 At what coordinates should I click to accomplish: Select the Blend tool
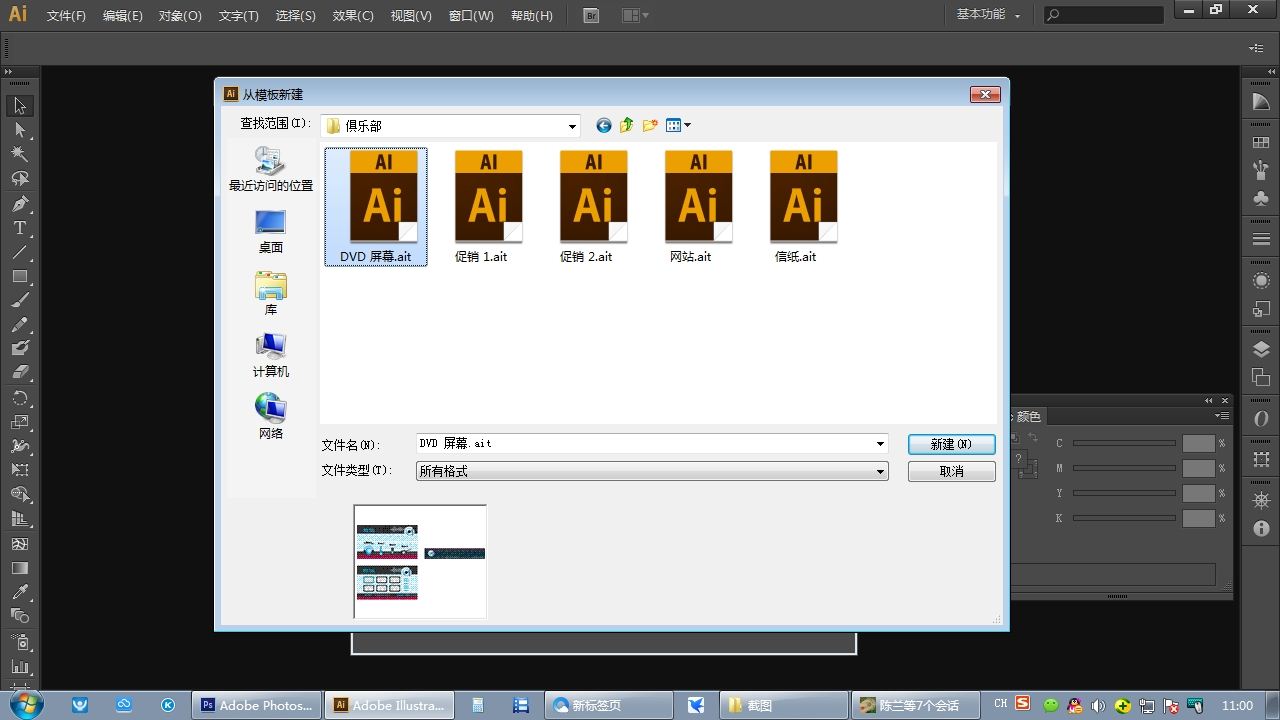tap(20, 615)
